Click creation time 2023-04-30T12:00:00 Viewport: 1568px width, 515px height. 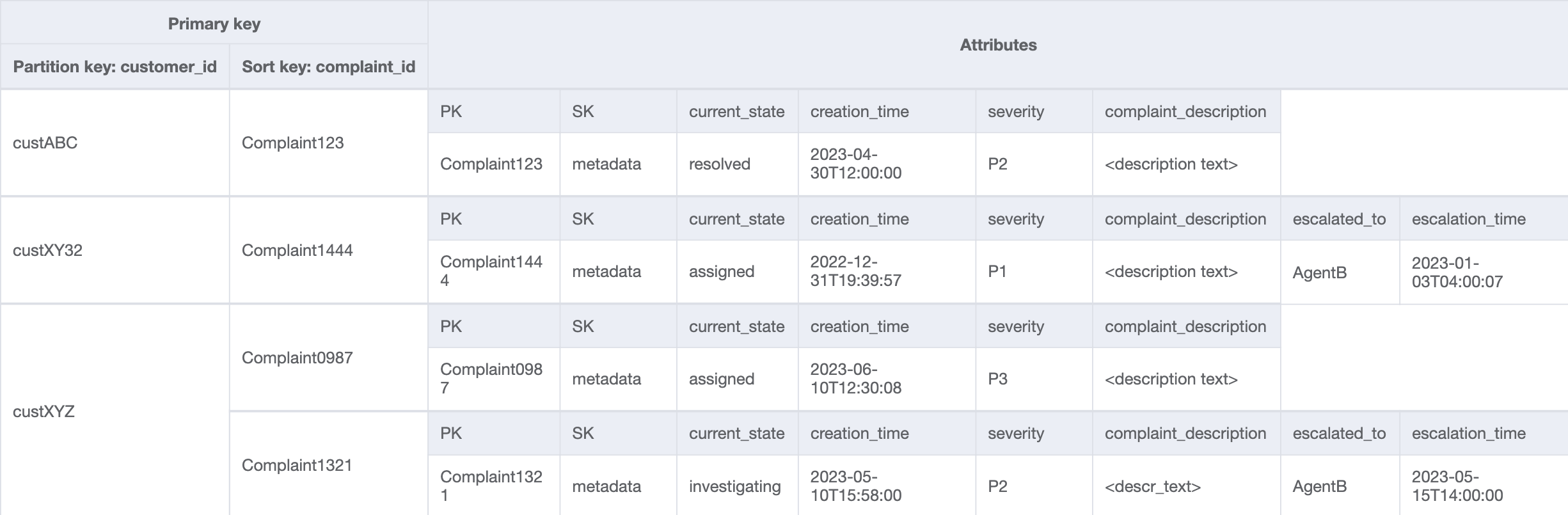click(855, 164)
